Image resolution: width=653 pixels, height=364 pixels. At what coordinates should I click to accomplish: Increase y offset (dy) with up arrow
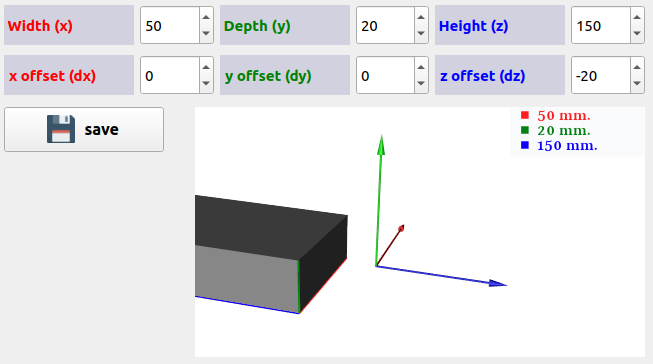(421, 67)
